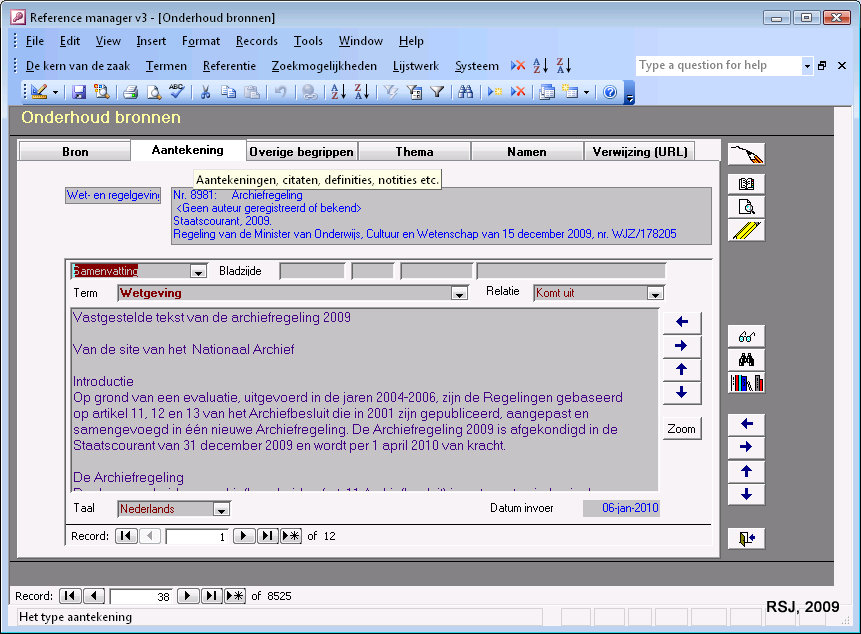Open the Zoekmogelijkheden menu
The width and height of the screenshot is (861, 634).
324,66
